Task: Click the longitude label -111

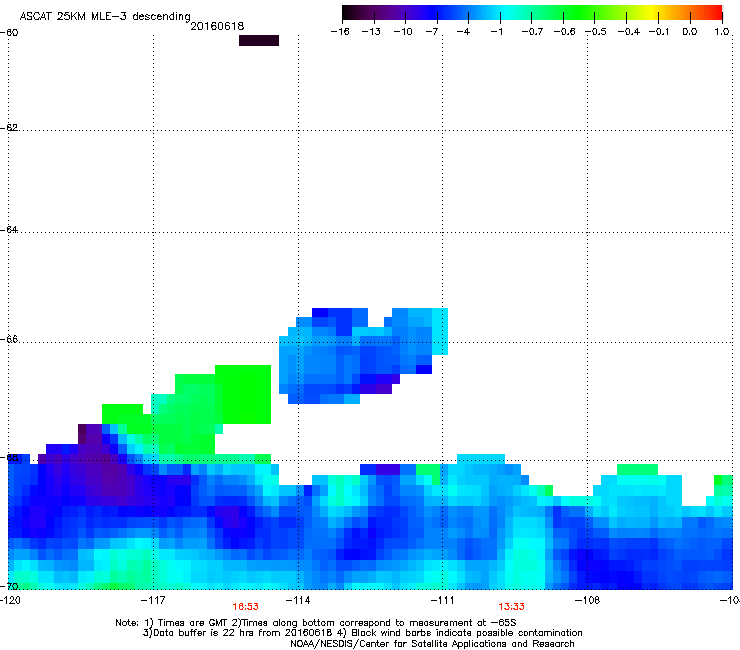Action: (x=442, y=600)
